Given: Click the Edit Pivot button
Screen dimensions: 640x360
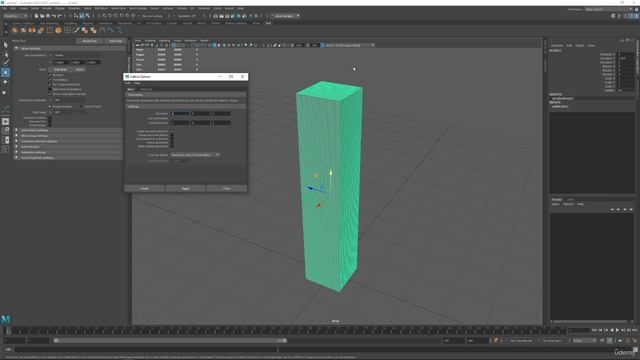Looking at the screenshot, I should pyautogui.click(x=60, y=70).
